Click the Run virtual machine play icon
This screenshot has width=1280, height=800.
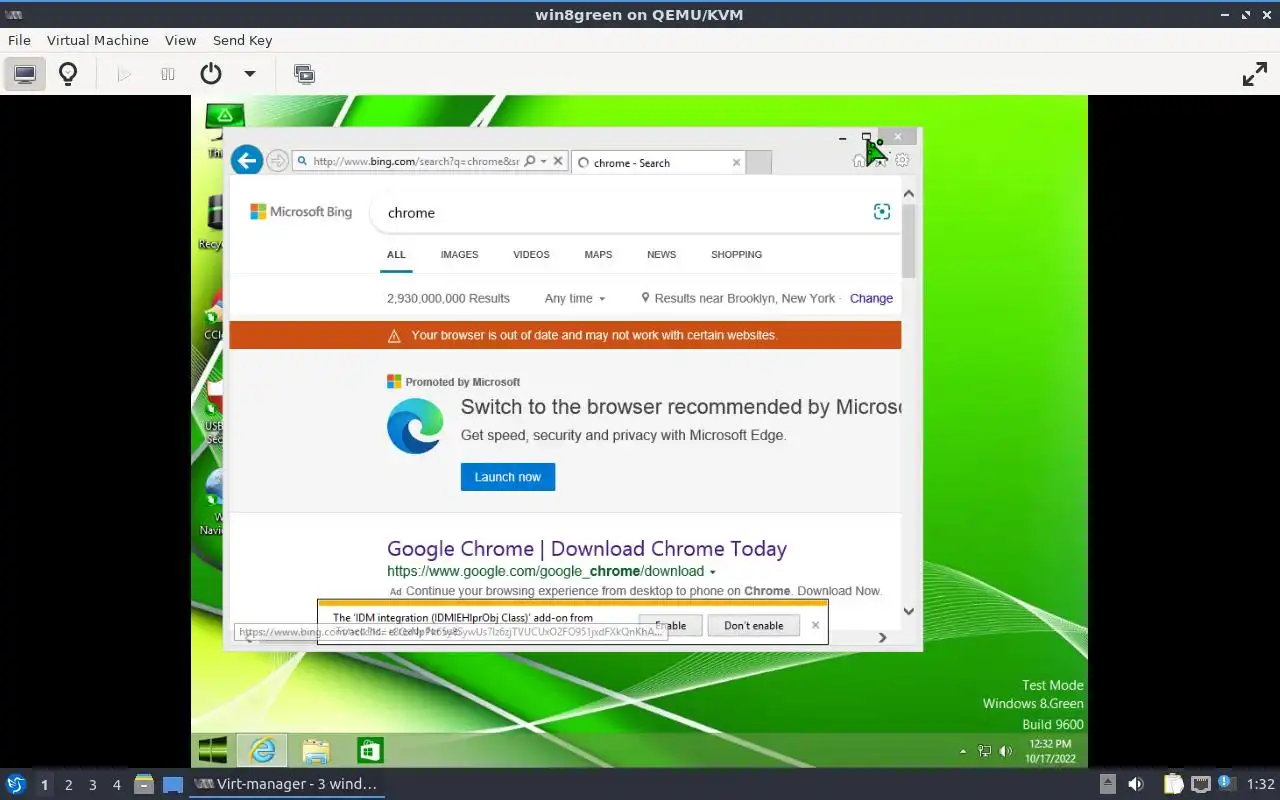[124, 74]
